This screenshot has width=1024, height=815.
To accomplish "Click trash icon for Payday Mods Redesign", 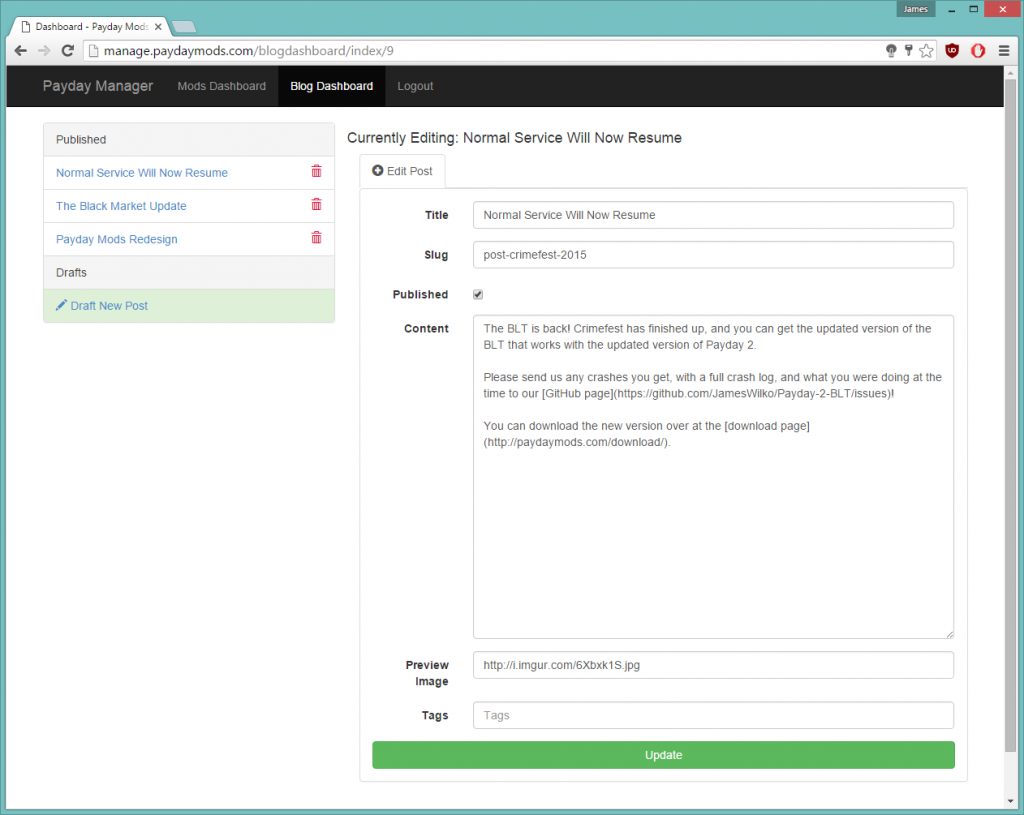I will (x=316, y=238).
